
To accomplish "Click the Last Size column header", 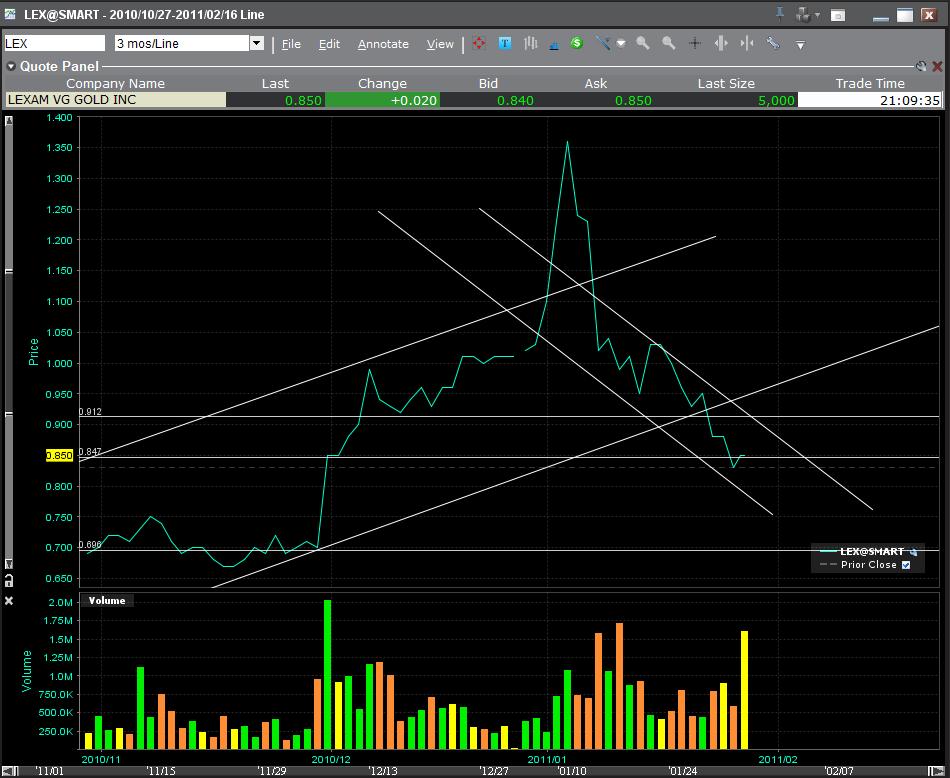I will (x=726, y=84).
